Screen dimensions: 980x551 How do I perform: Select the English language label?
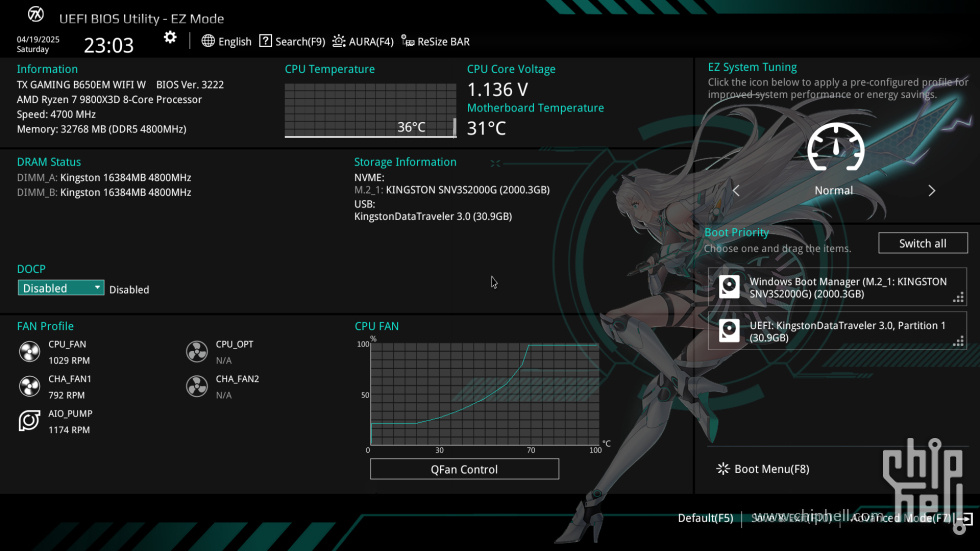point(235,42)
